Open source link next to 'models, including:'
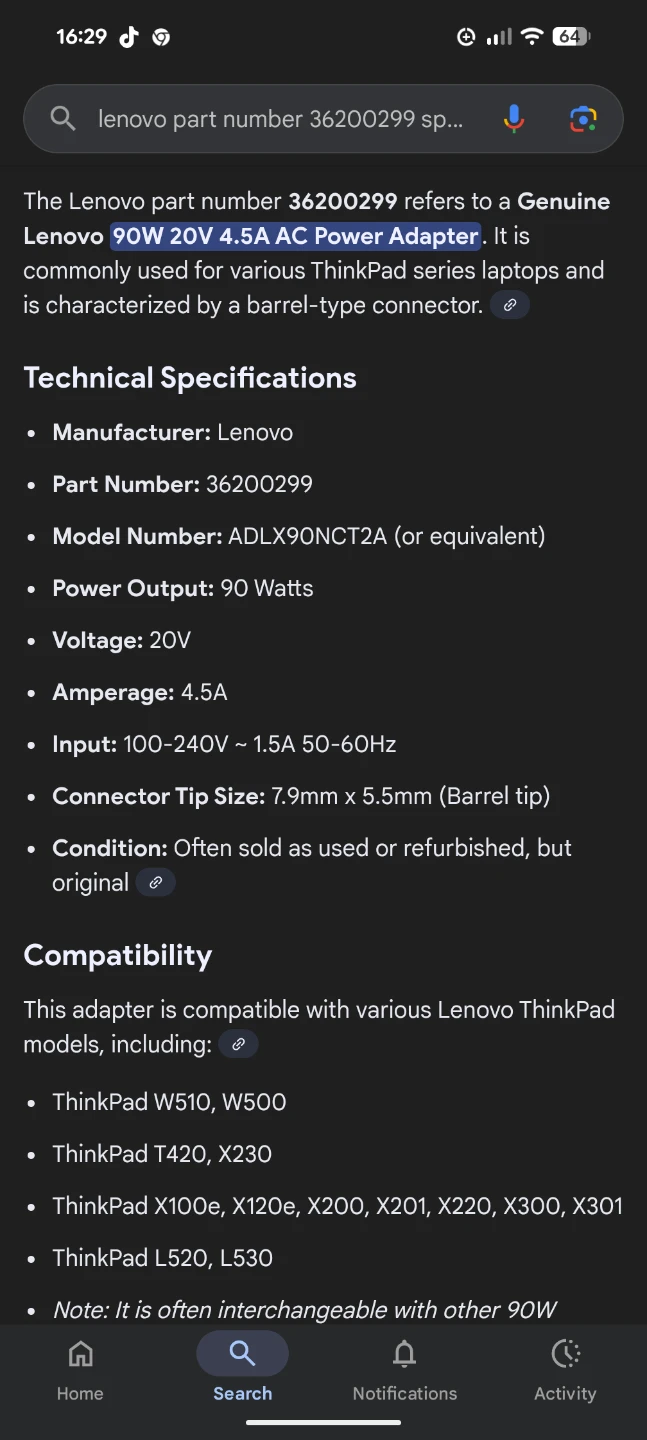The image size is (647, 1440). pos(238,1045)
